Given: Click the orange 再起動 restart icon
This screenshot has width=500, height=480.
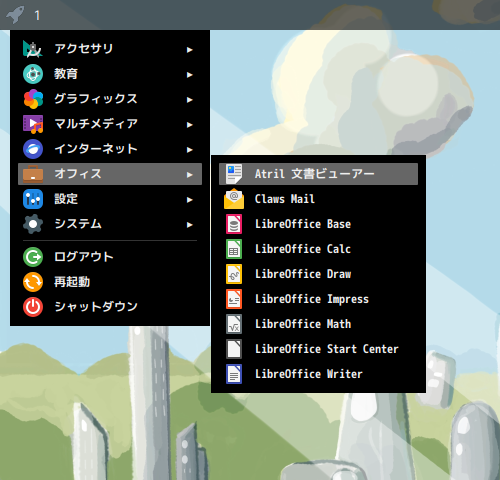Looking at the screenshot, I should point(33,282).
